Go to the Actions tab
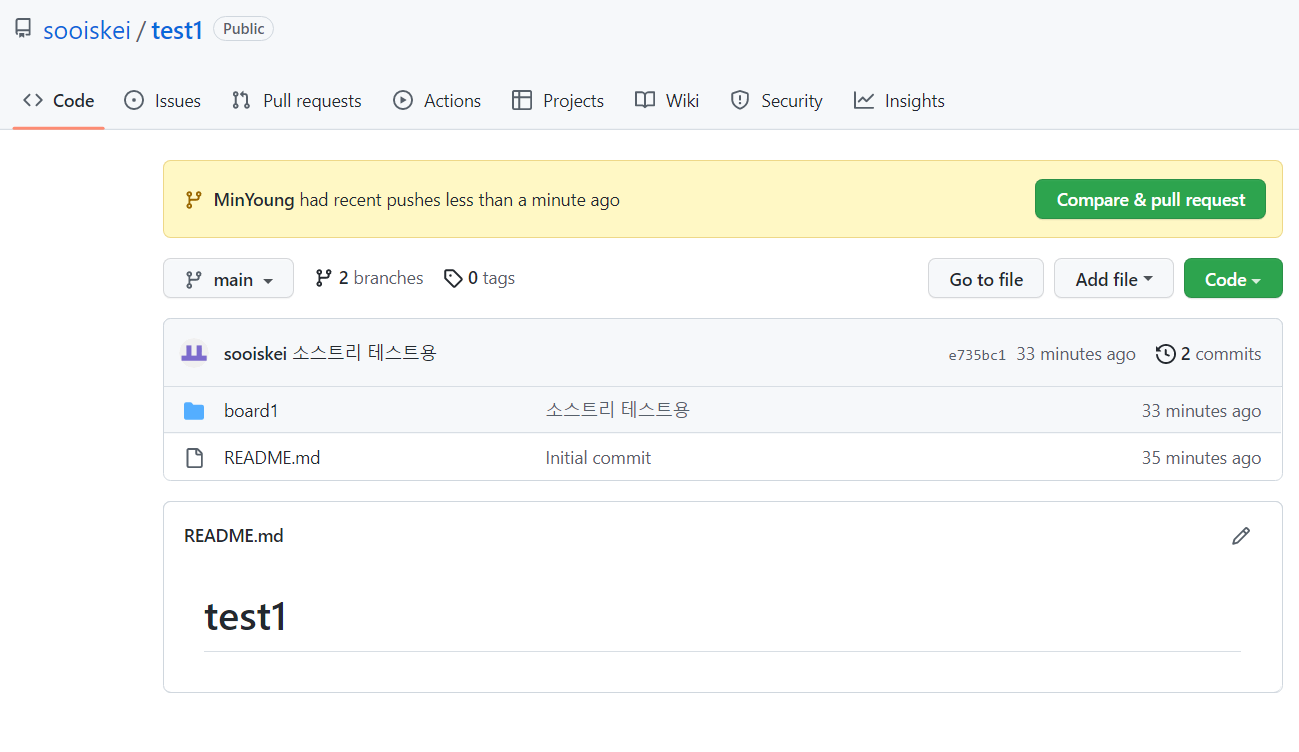Viewport: 1299px width, 752px height. 437,101
